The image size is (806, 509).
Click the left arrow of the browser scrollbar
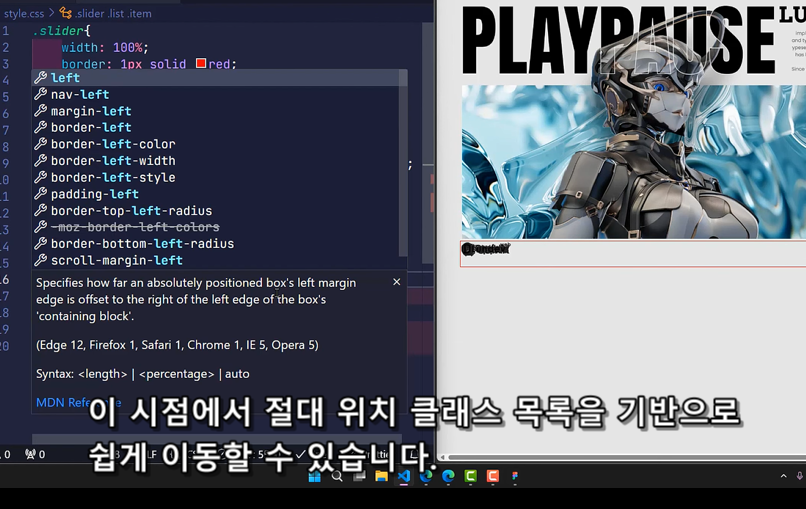click(442, 457)
